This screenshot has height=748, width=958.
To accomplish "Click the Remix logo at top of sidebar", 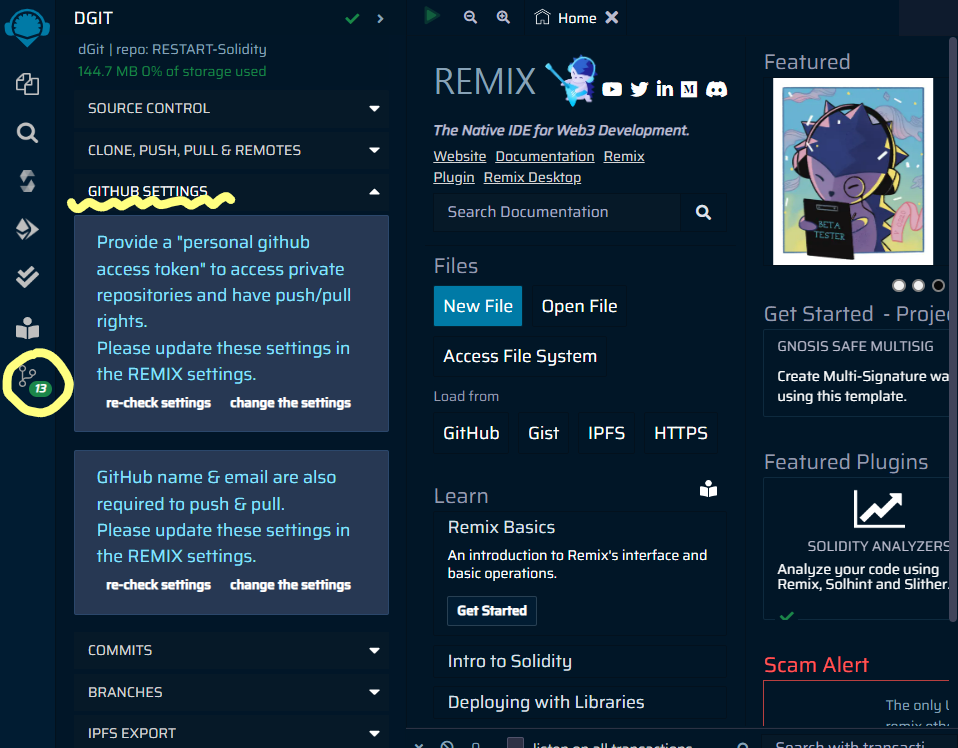I will tap(27, 28).
